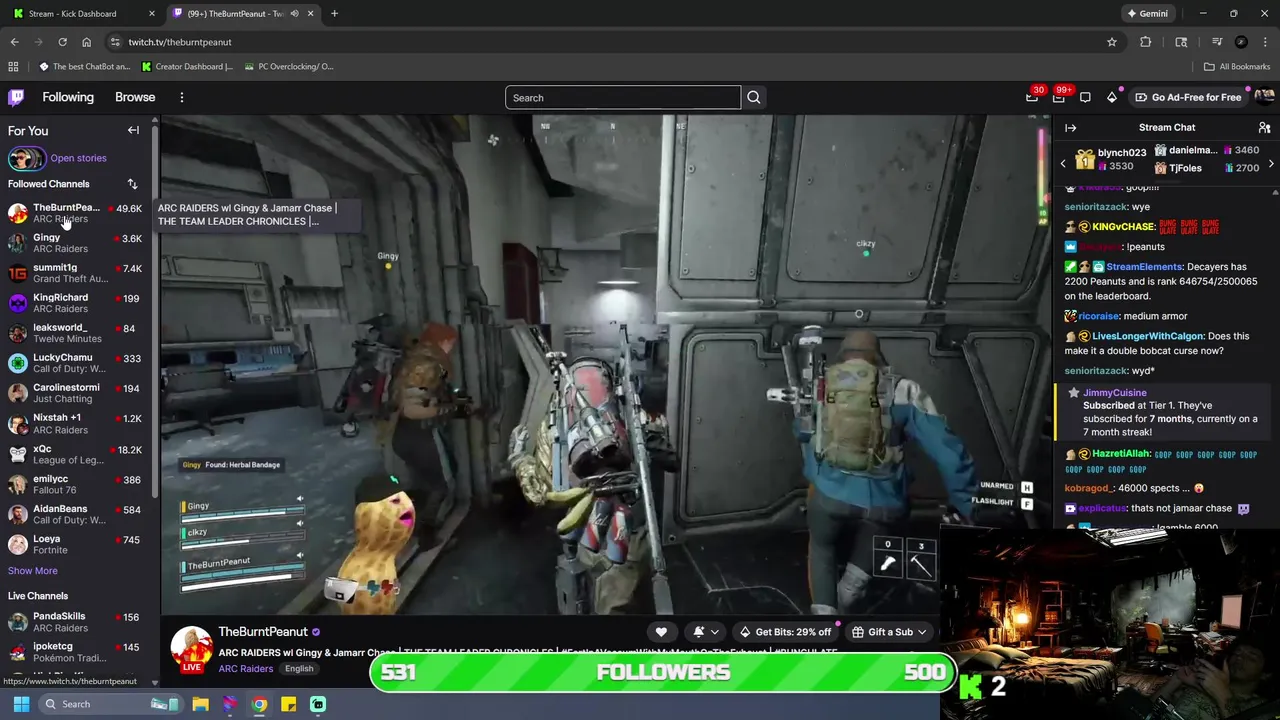
Task: Click the English language tag
Action: 299,668
